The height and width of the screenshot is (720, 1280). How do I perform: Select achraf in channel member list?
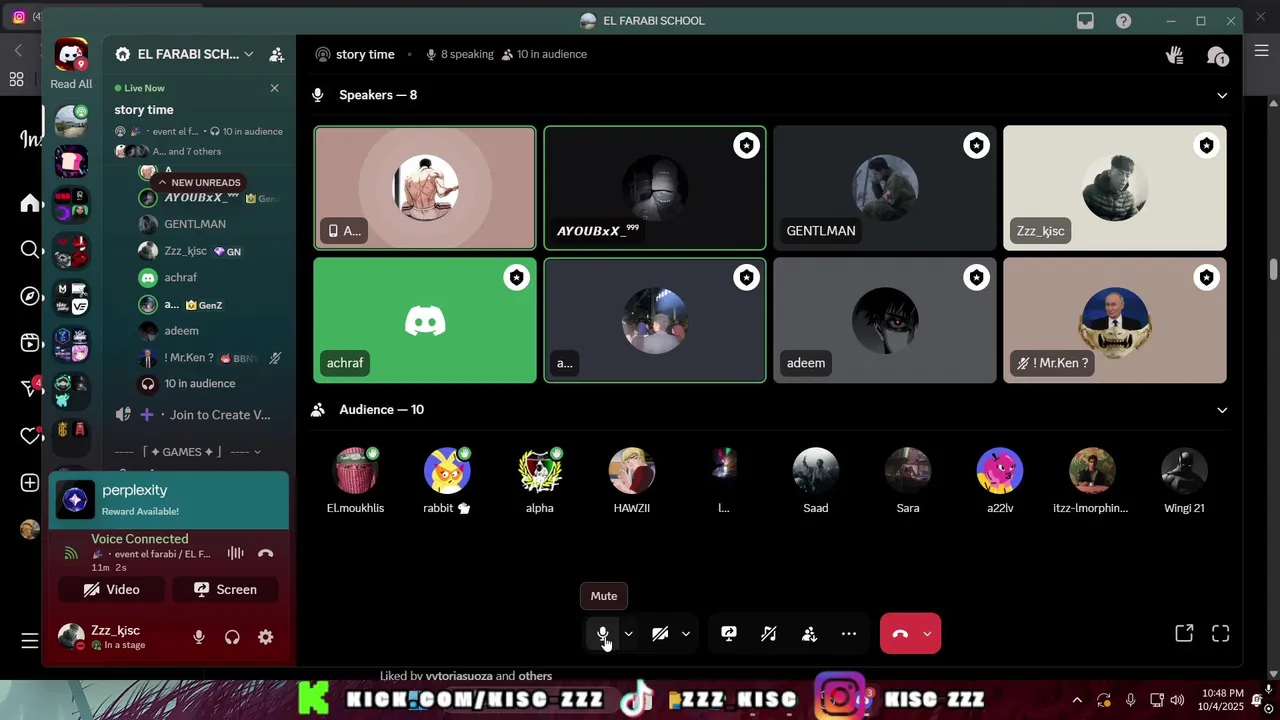point(181,277)
